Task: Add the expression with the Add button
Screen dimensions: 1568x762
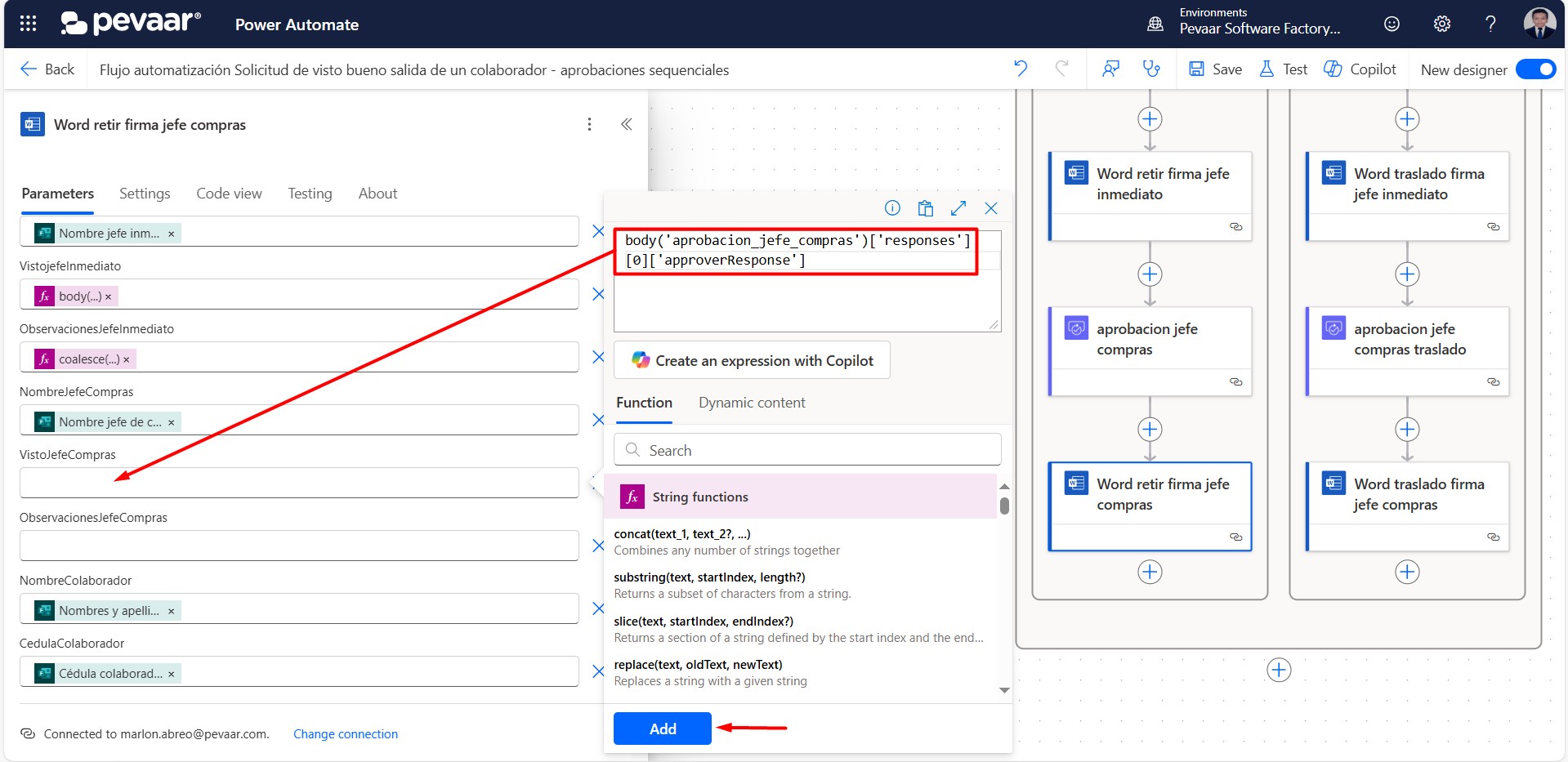Action: click(x=663, y=729)
